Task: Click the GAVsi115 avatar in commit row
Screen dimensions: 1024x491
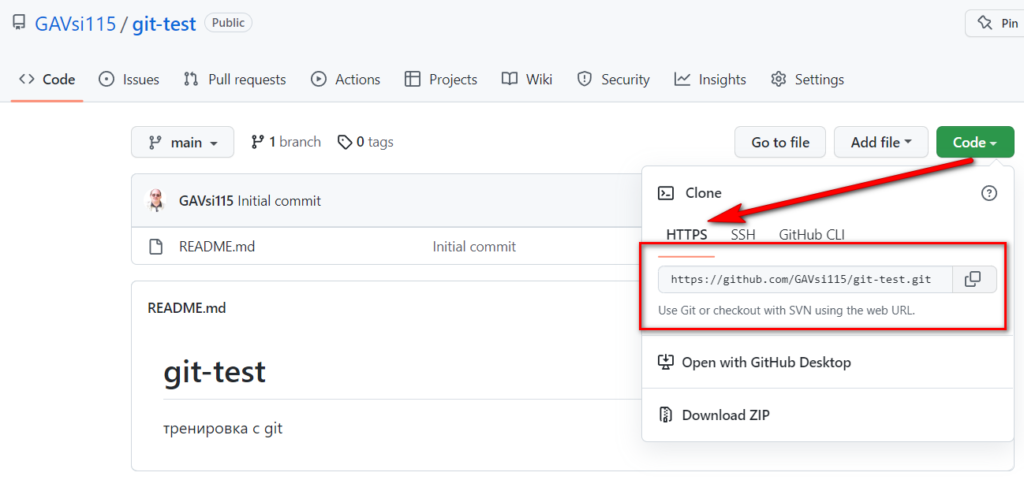Action: pos(155,201)
